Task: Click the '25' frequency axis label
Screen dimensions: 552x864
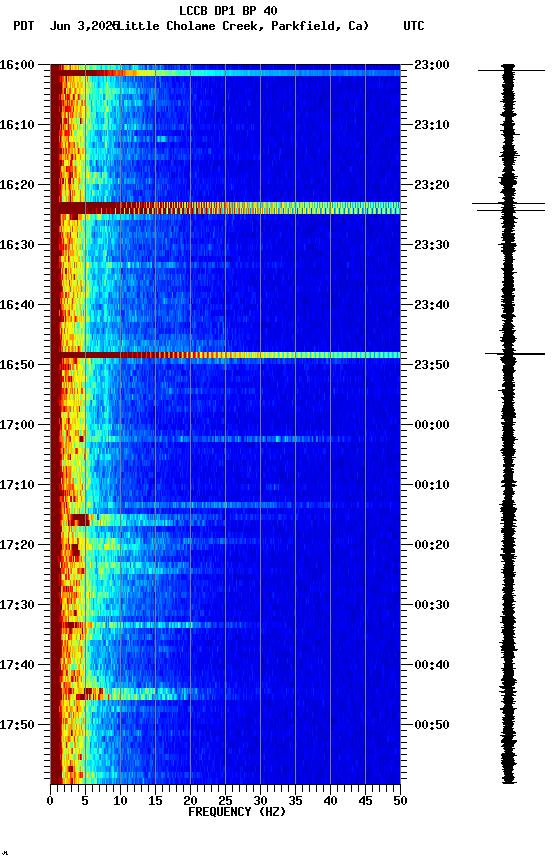Action: tap(225, 801)
